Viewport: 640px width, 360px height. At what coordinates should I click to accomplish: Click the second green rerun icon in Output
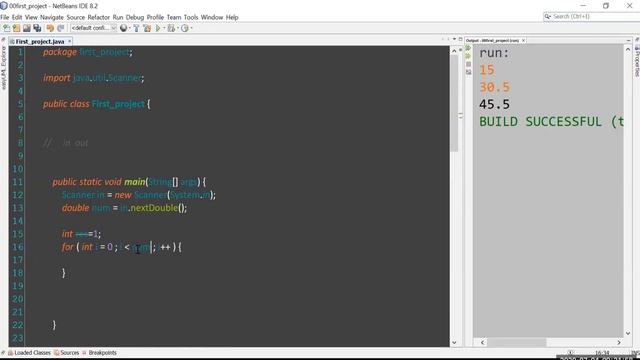click(468, 56)
